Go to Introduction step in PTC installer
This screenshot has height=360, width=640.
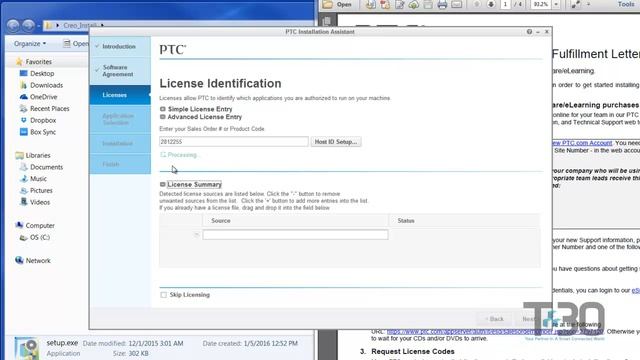coord(120,47)
